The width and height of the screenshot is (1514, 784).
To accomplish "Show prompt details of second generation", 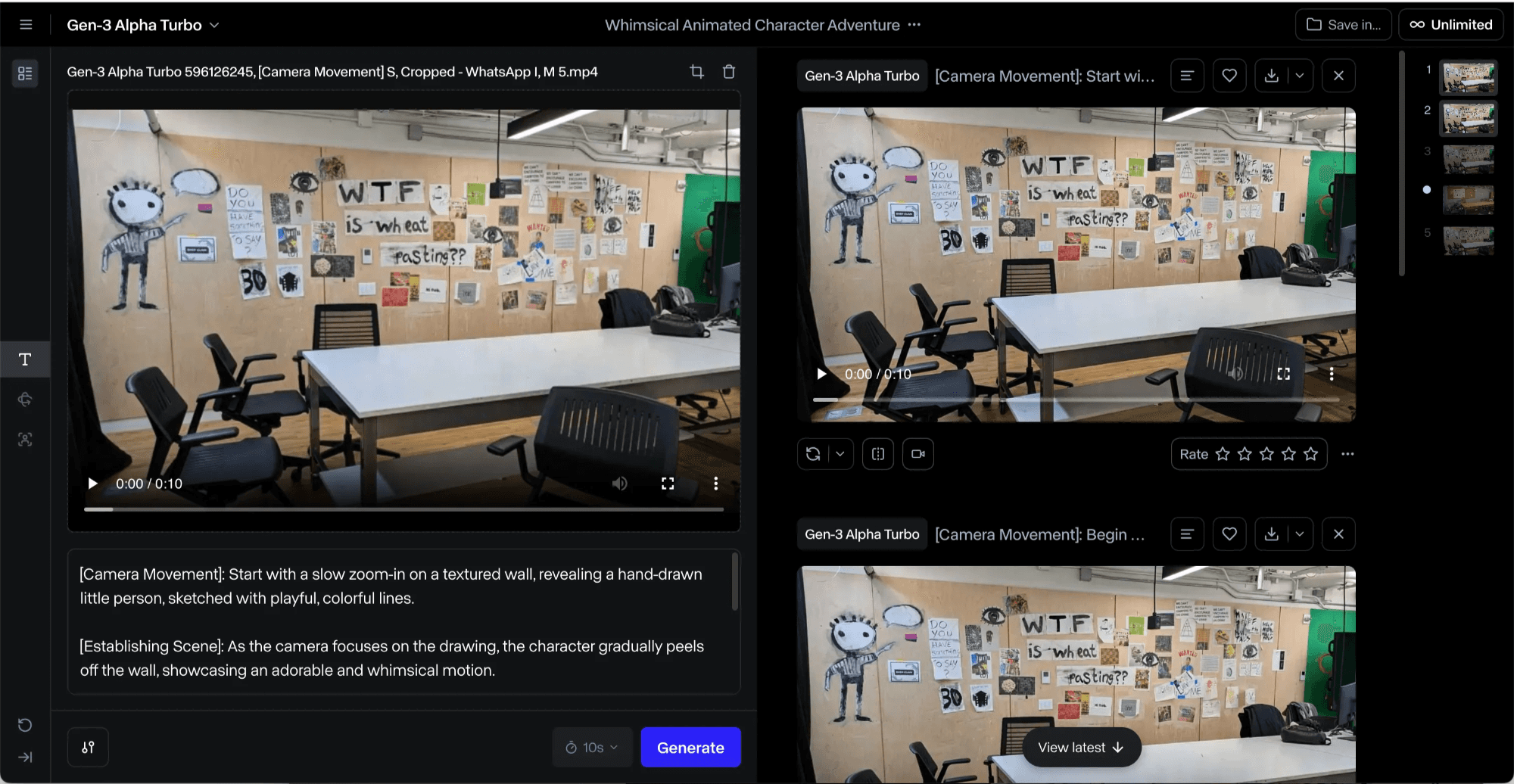I will click(1187, 534).
